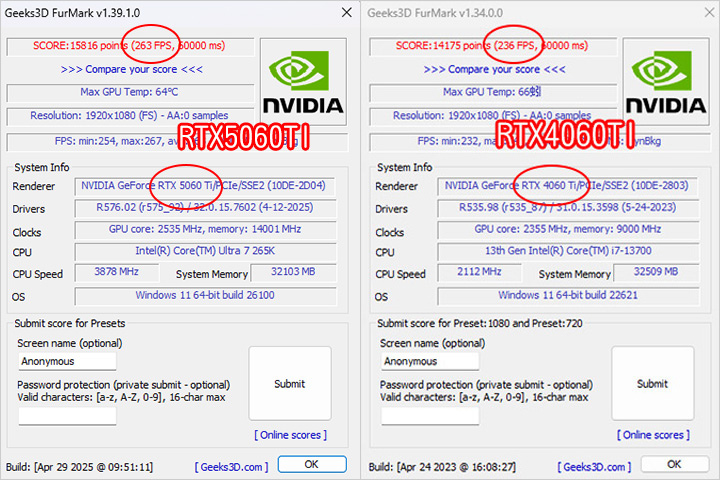The image size is (720, 480).
Task: Click the GPU core: 2355 MHz clocks field
Action: point(568,229)
